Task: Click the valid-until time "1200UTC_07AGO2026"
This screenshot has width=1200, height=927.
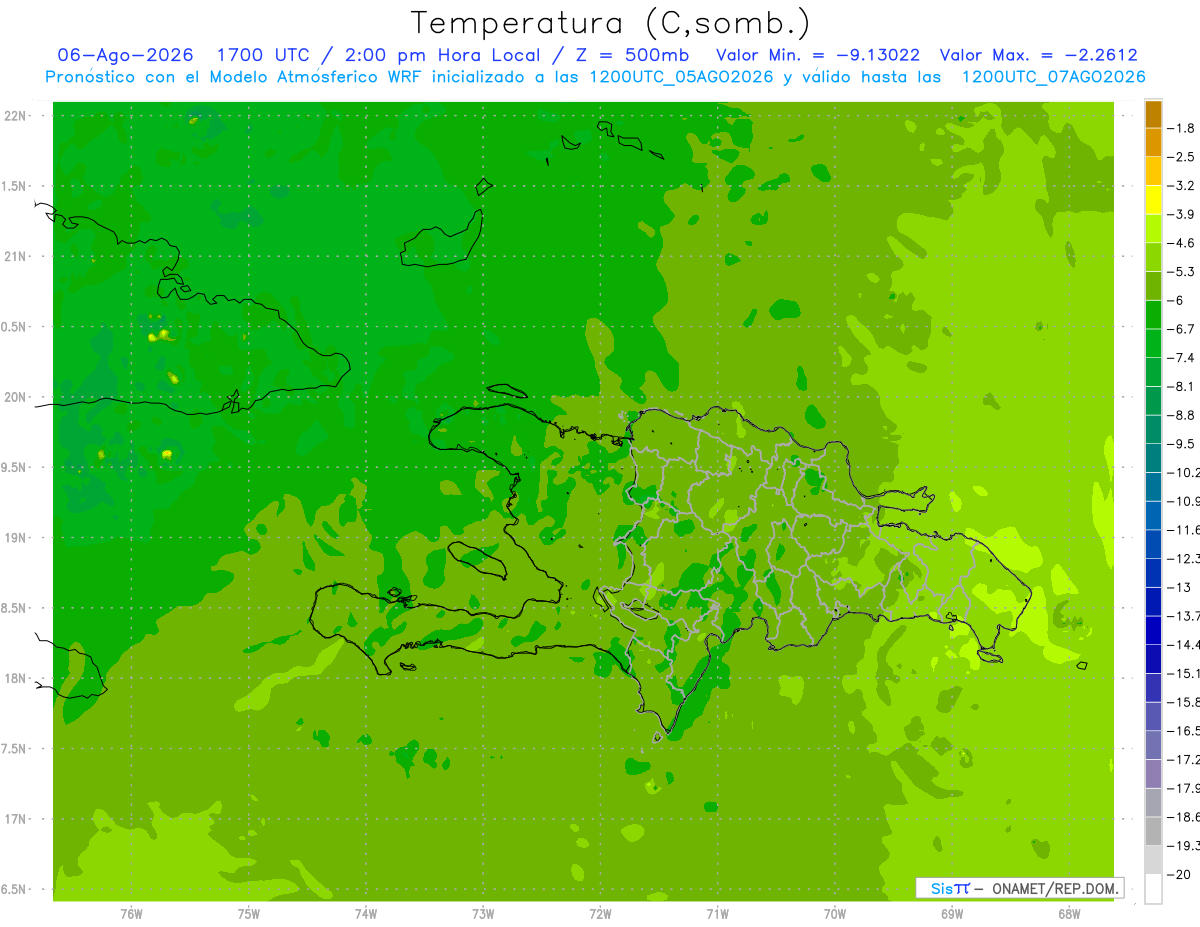Action: tap(1054, 77)
